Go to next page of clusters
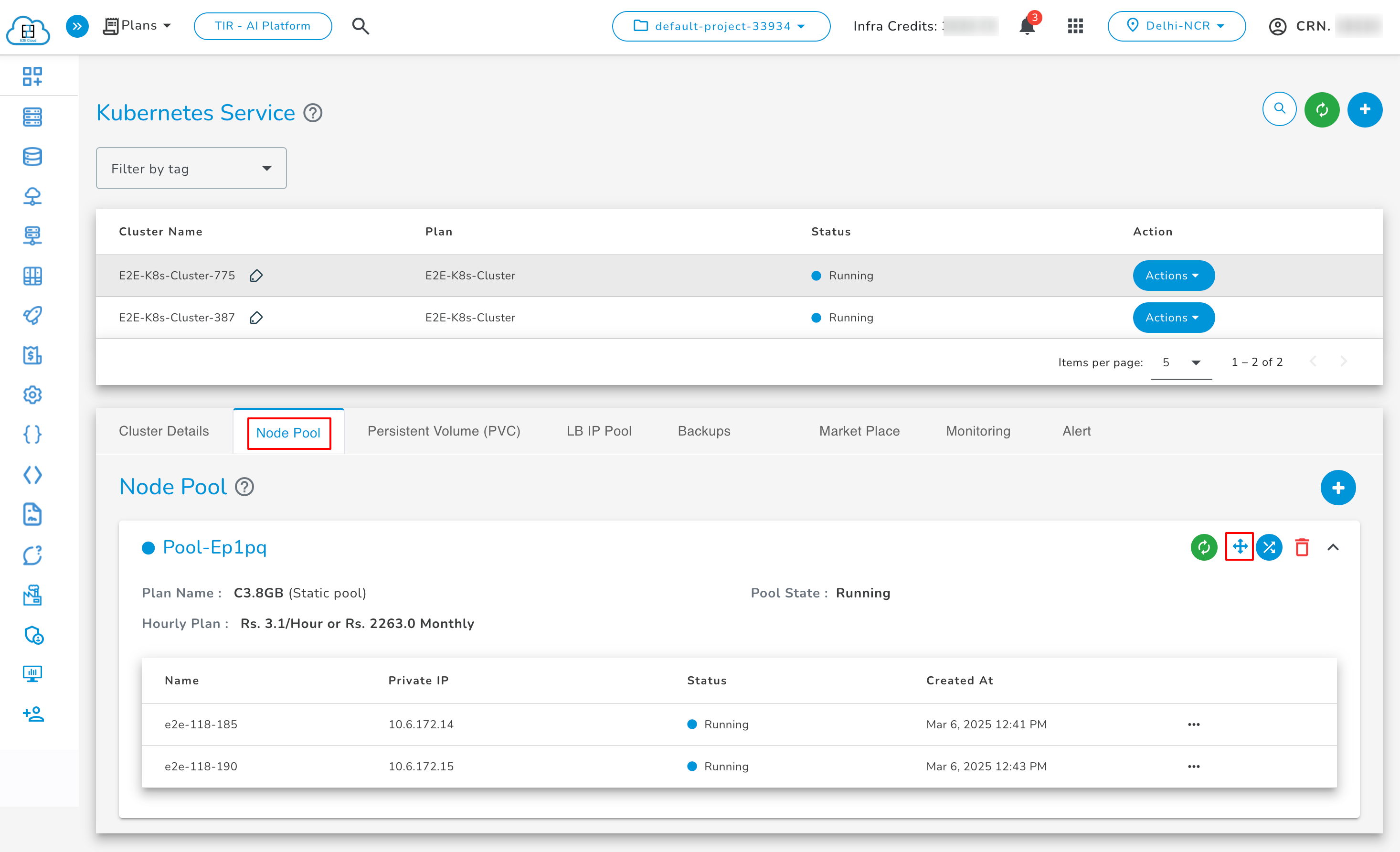 pos(1344,362)
